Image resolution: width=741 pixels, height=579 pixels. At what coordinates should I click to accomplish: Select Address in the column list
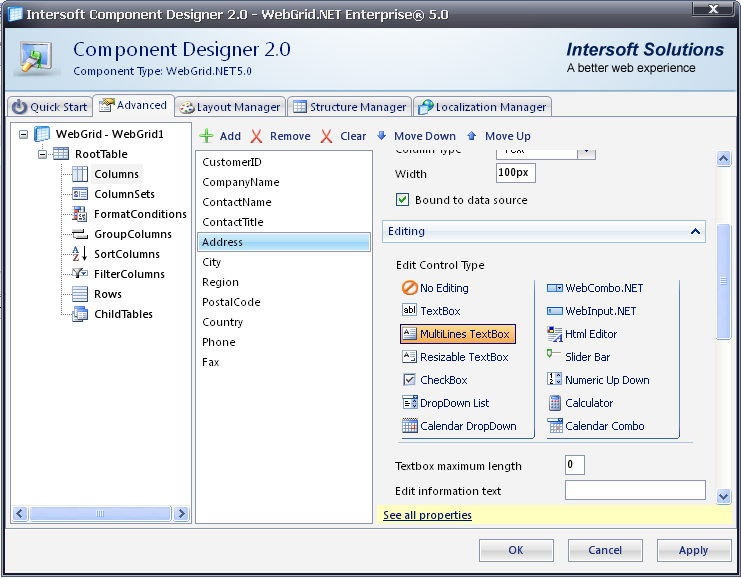point(284,242)
